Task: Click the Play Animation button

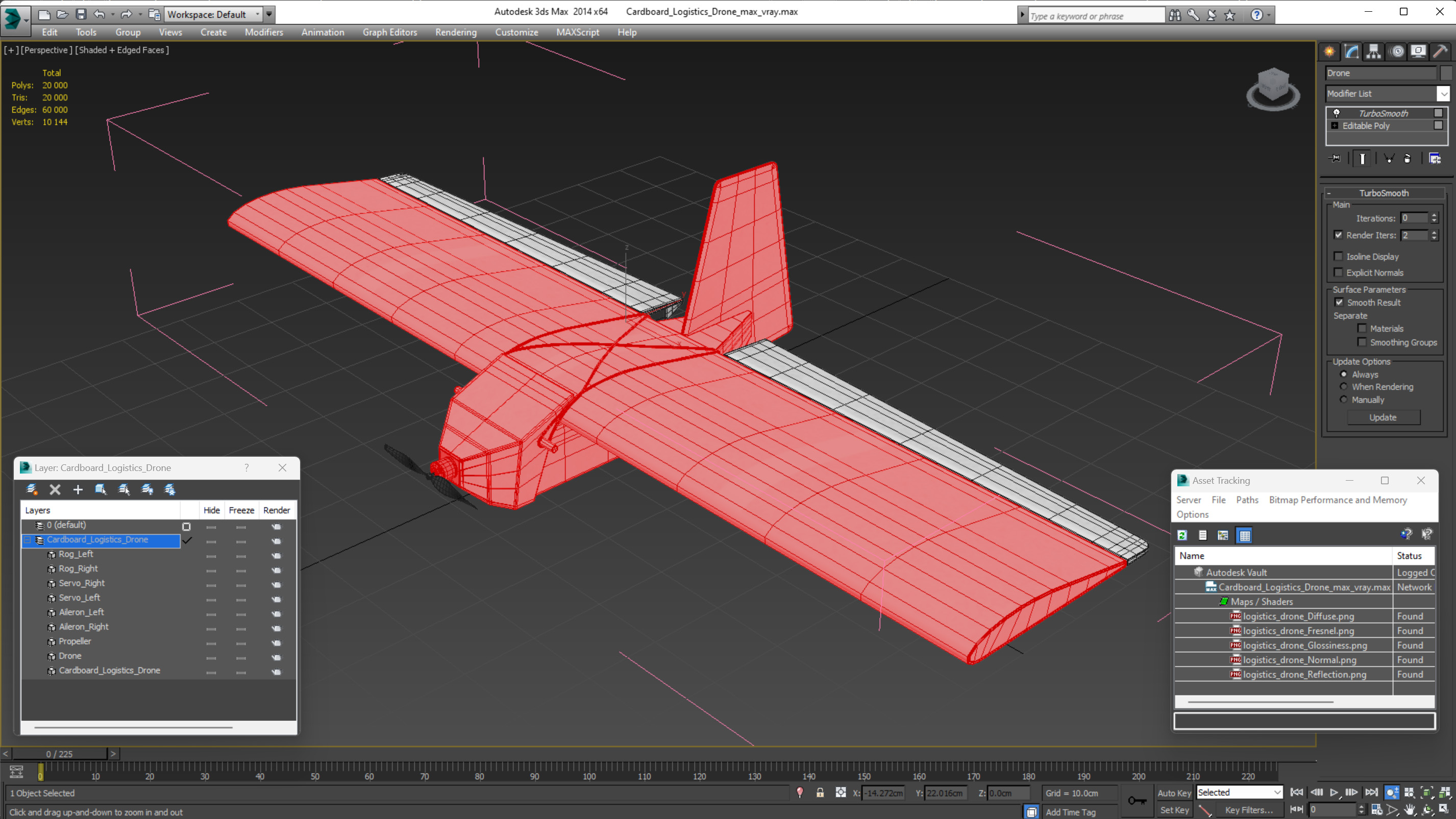Action: (x=1334, y=792)
